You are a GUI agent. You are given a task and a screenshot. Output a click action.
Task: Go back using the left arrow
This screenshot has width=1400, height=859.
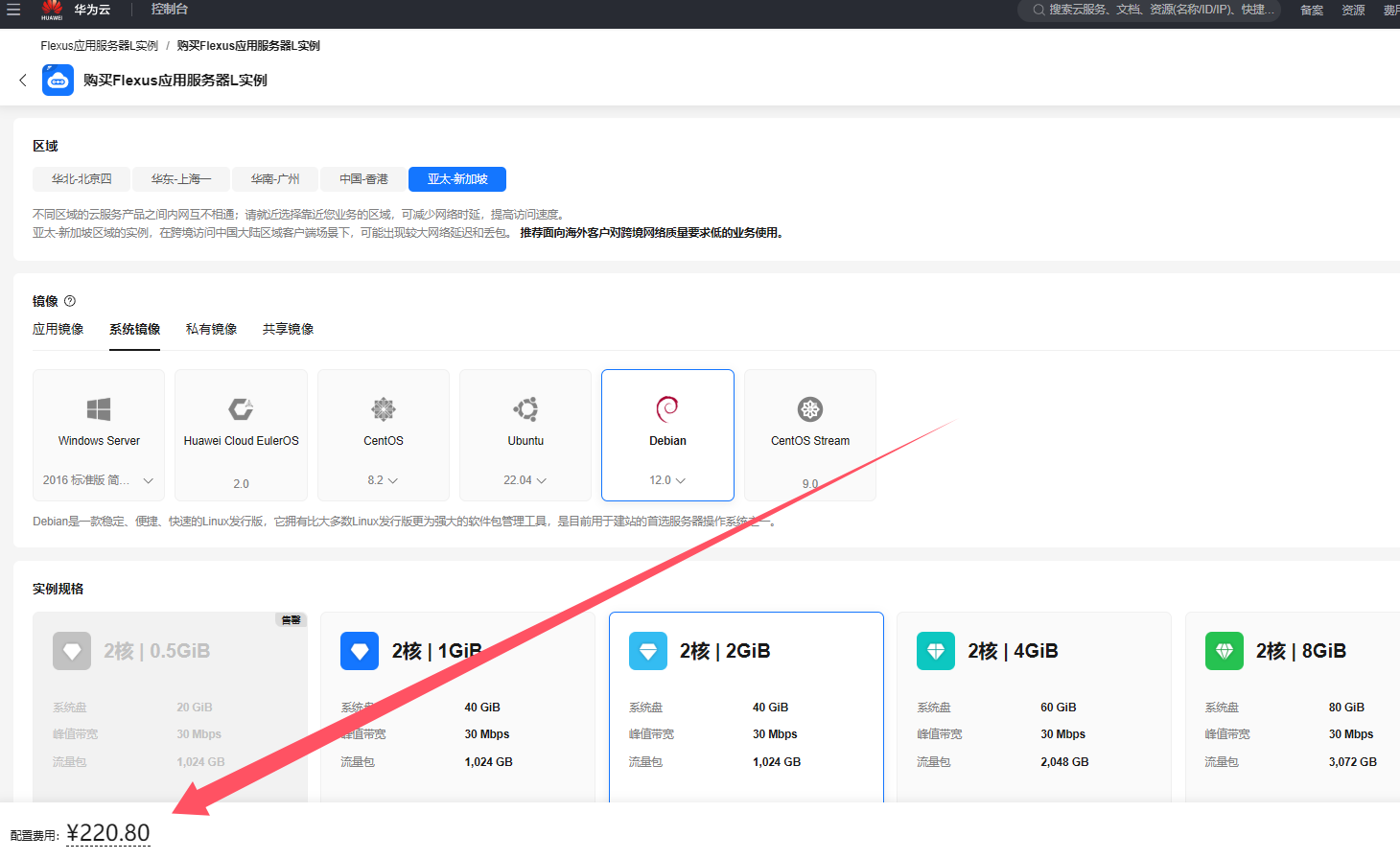coord(23,81)
